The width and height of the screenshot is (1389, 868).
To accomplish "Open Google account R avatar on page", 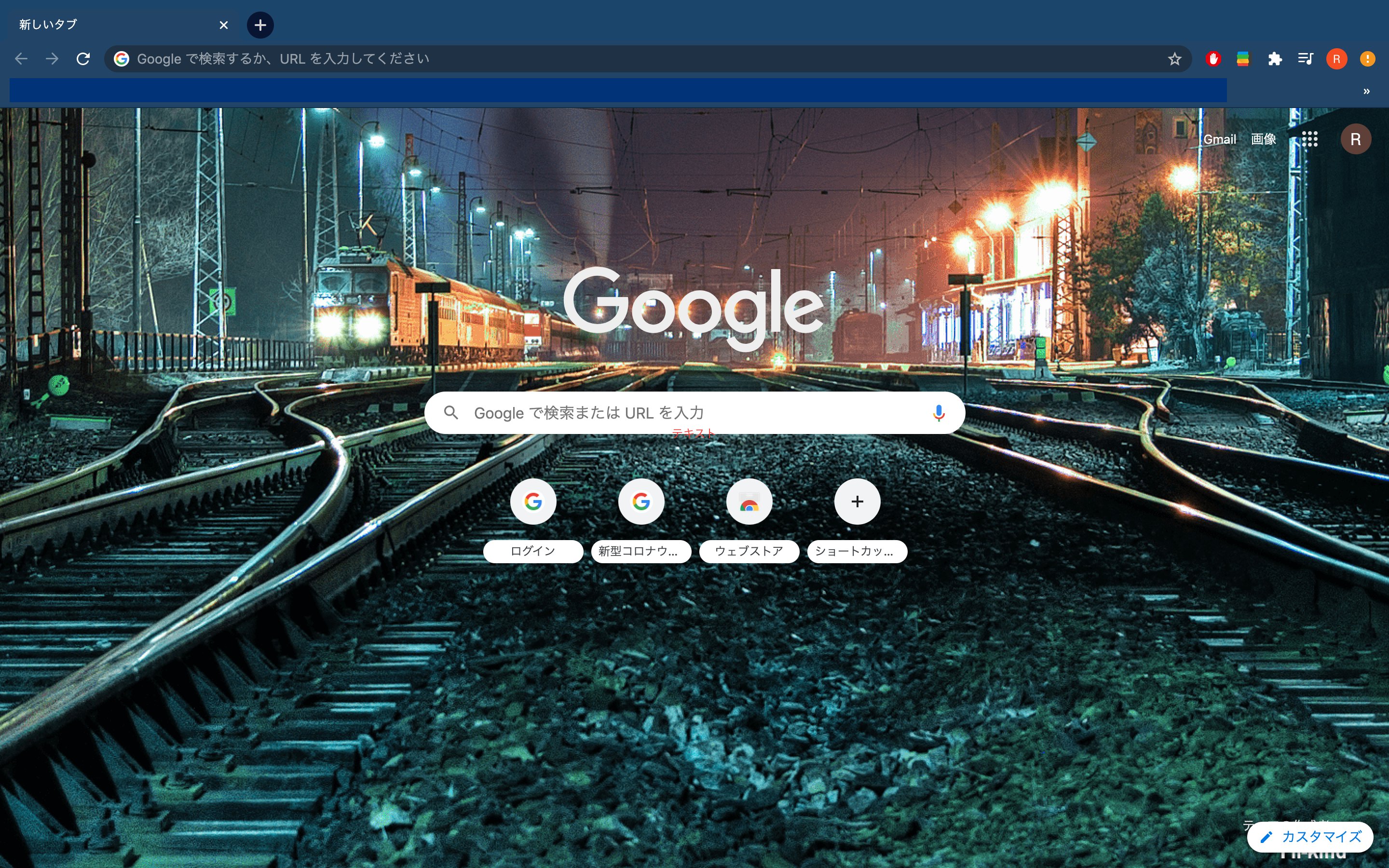I will pyautogui.click(x=1356, y=139).
